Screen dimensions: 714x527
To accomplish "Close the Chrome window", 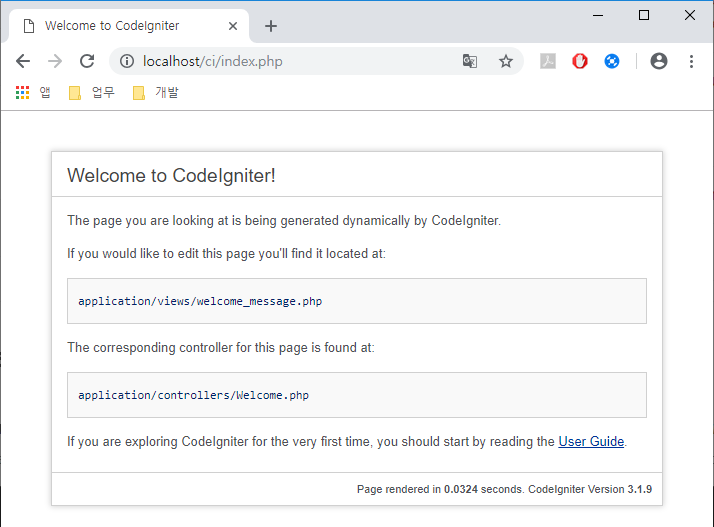I will [x=690, y=15].
